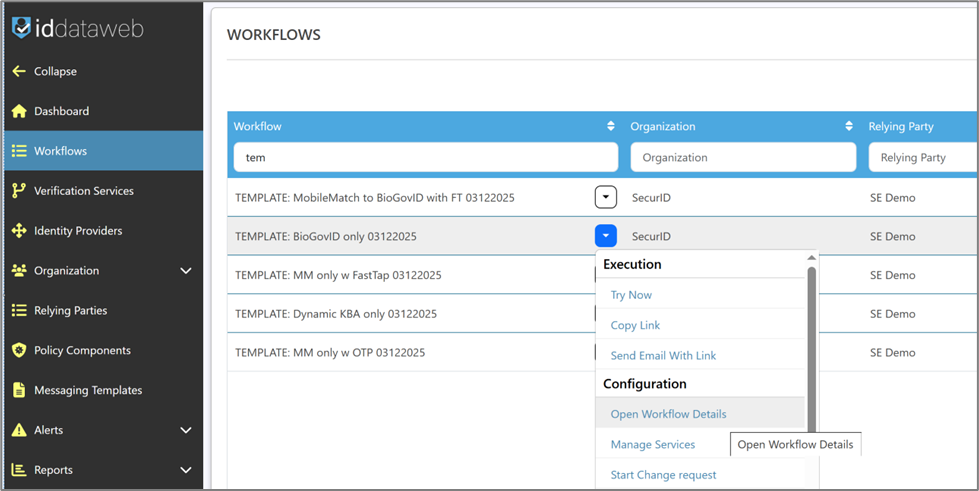
Task: Sort table by Workflow column arrows
Action: click(610, 126)
